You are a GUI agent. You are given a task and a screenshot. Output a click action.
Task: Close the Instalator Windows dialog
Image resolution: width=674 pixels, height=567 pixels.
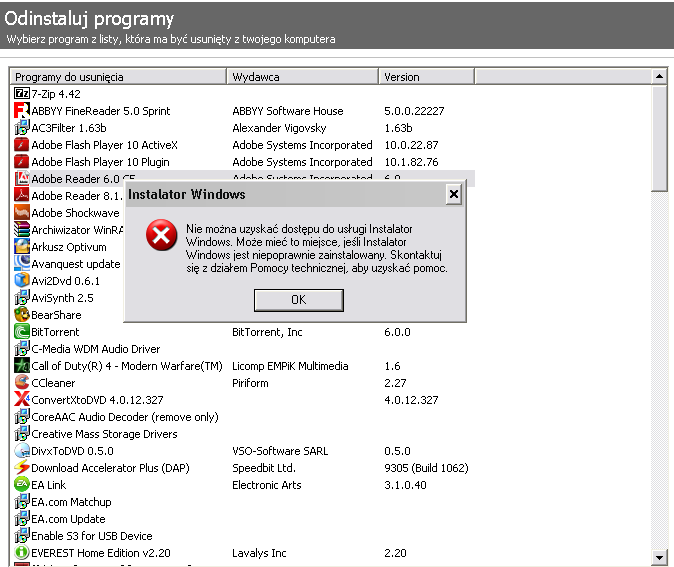coord(453,194)
